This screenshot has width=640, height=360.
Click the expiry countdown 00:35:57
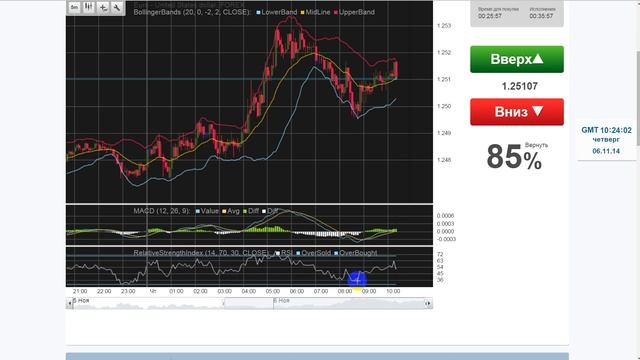[x=541, y=16]
